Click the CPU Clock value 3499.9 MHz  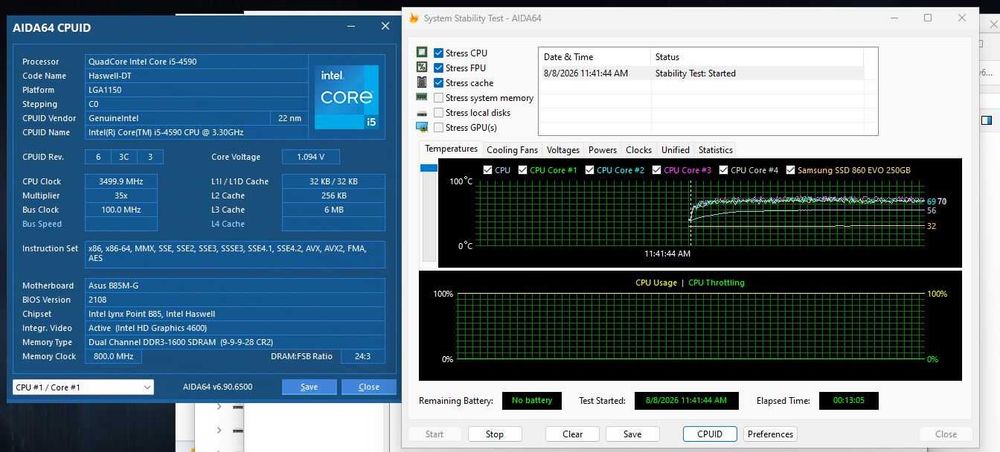pyautogui.click(x=121, y=181)
